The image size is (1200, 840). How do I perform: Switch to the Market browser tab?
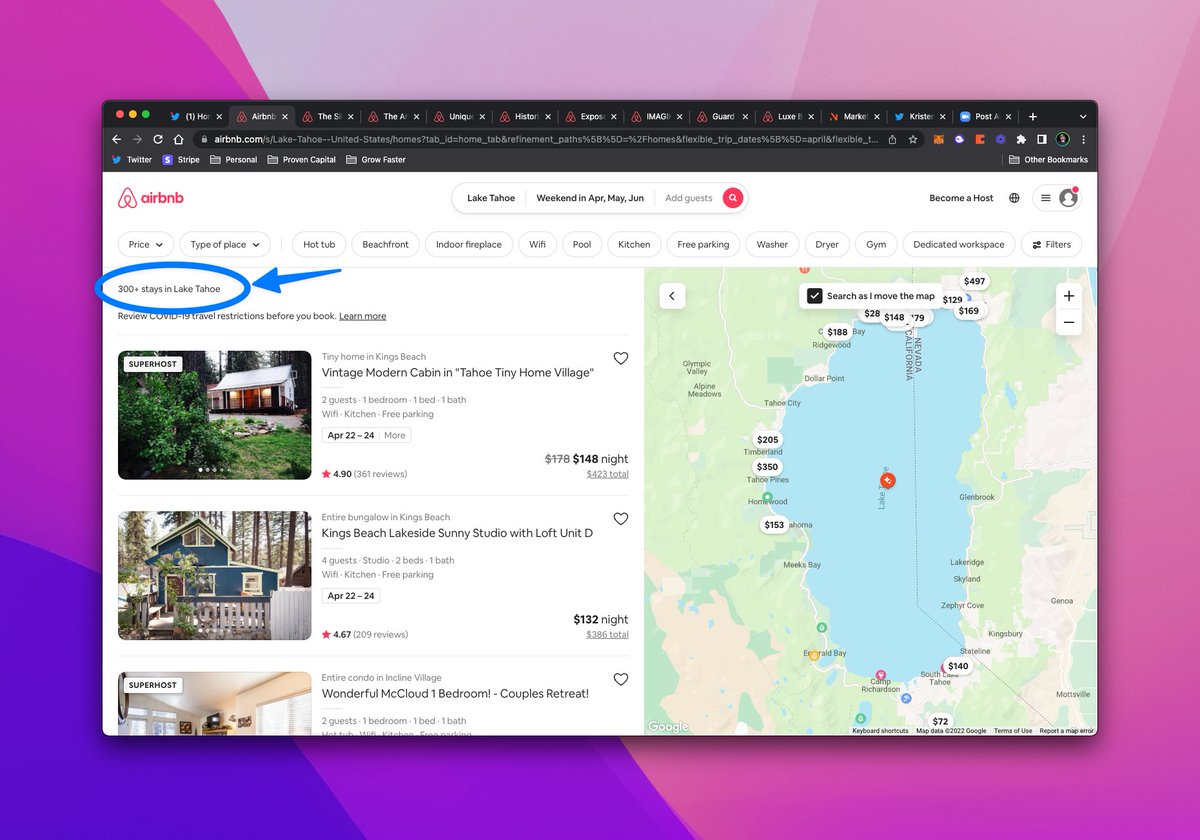(854, 116)
